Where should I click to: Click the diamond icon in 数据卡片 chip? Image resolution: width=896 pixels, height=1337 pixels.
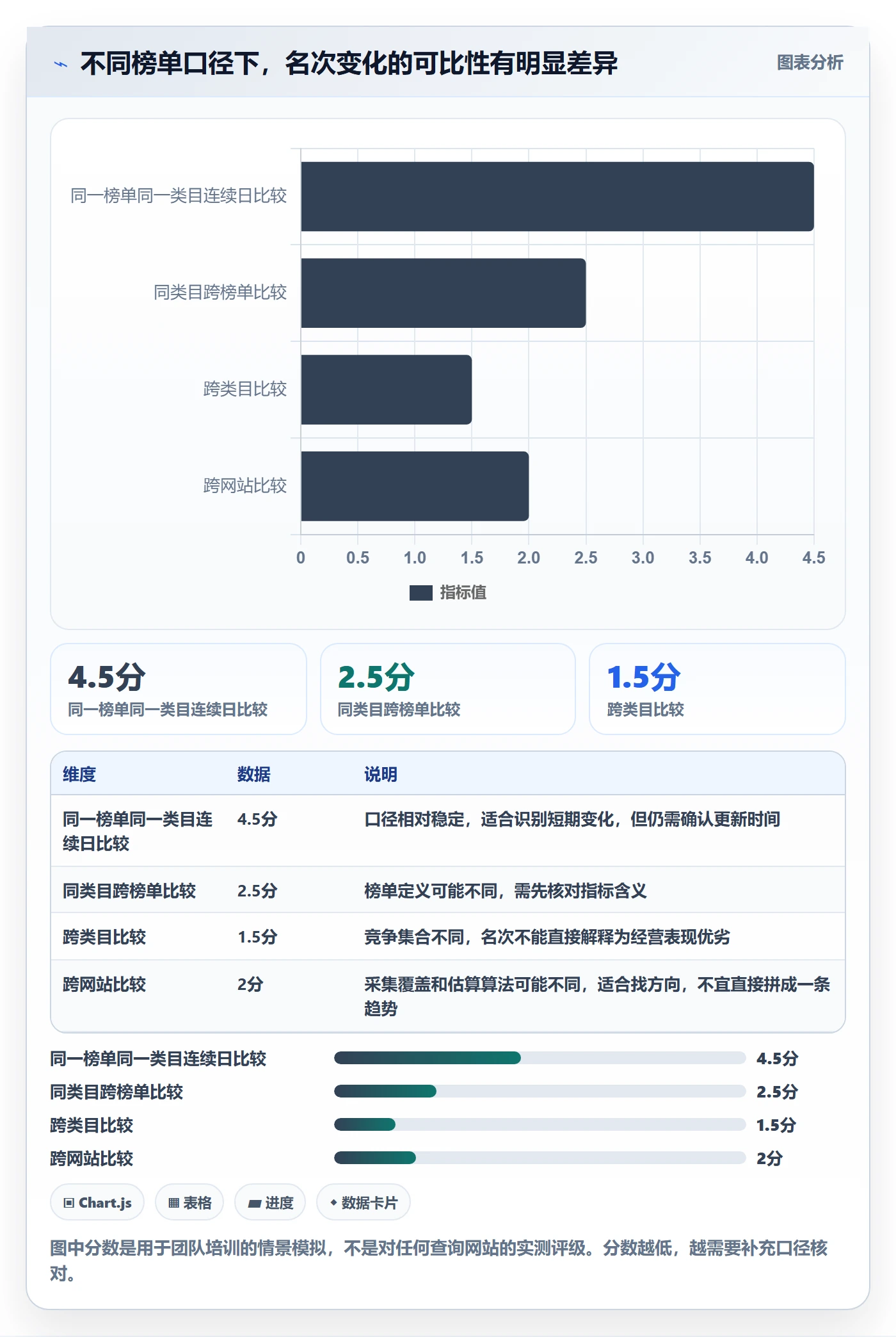333,1203
